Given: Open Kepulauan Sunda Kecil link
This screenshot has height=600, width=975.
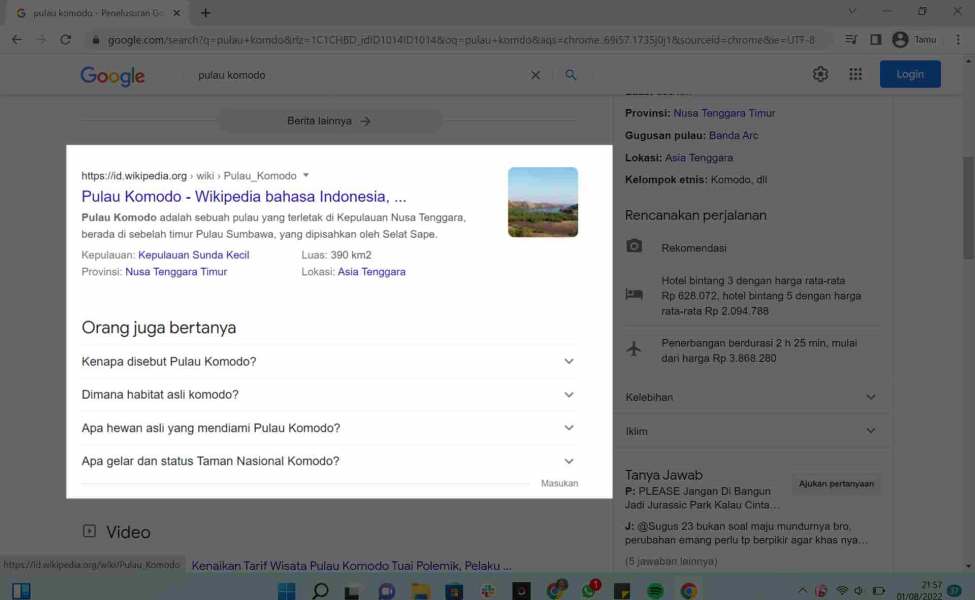Looking at the screenshot, I should pos(193,255).
